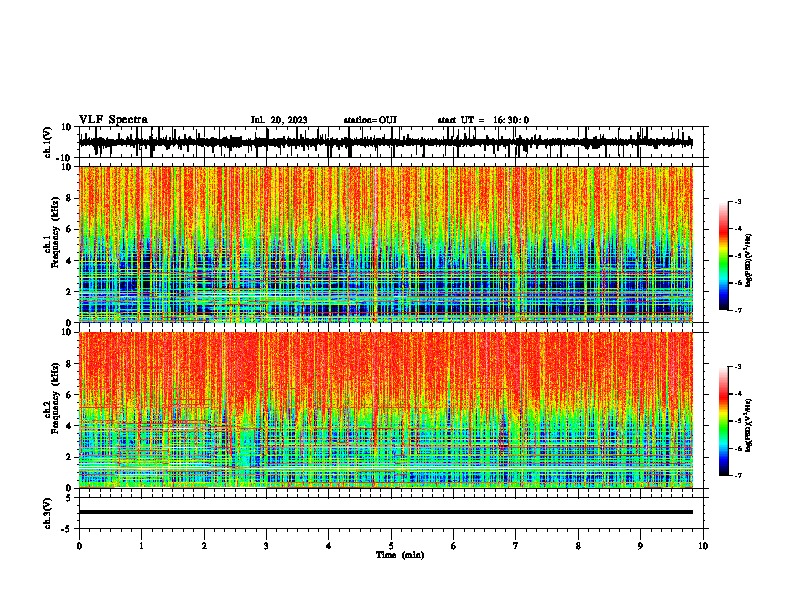Viewport: 792px width, 612px height.
Task: Click the "6" kHz tick on ch.1 spectrogram
Action: point(69,229)
